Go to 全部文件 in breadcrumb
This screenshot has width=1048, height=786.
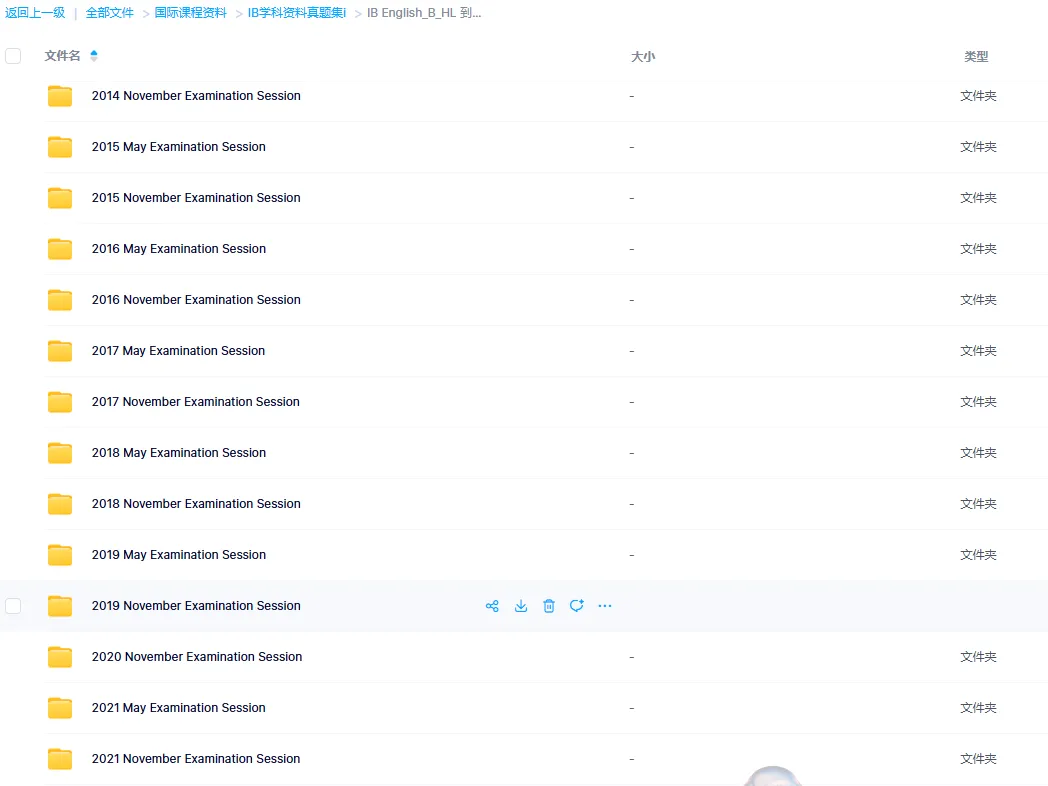point(110,13)
